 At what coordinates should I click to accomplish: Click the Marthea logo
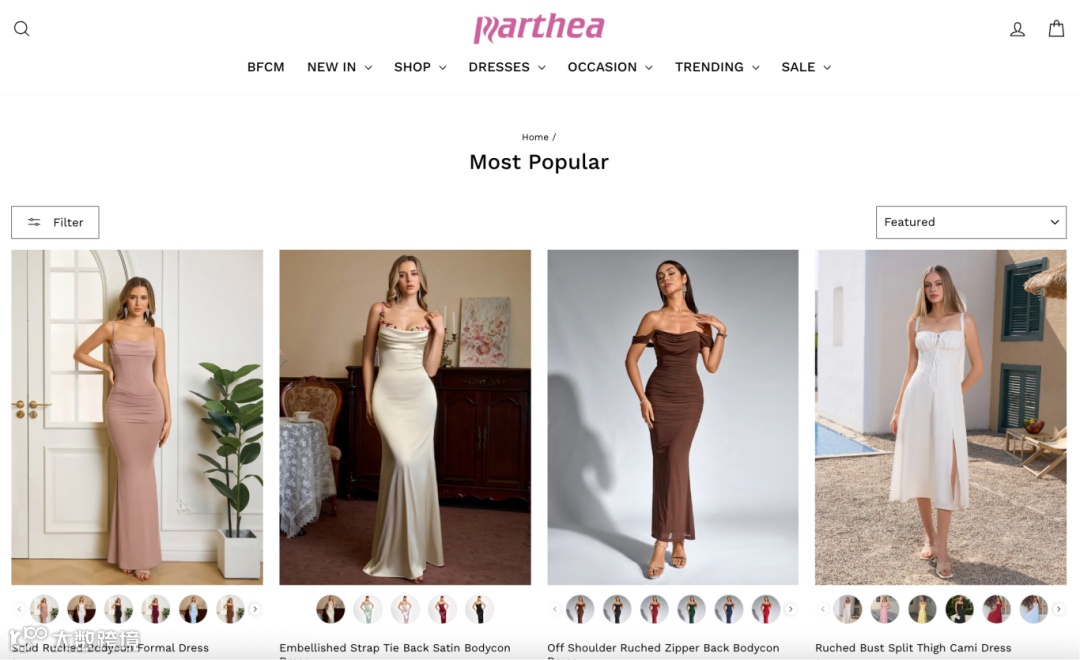539,28
